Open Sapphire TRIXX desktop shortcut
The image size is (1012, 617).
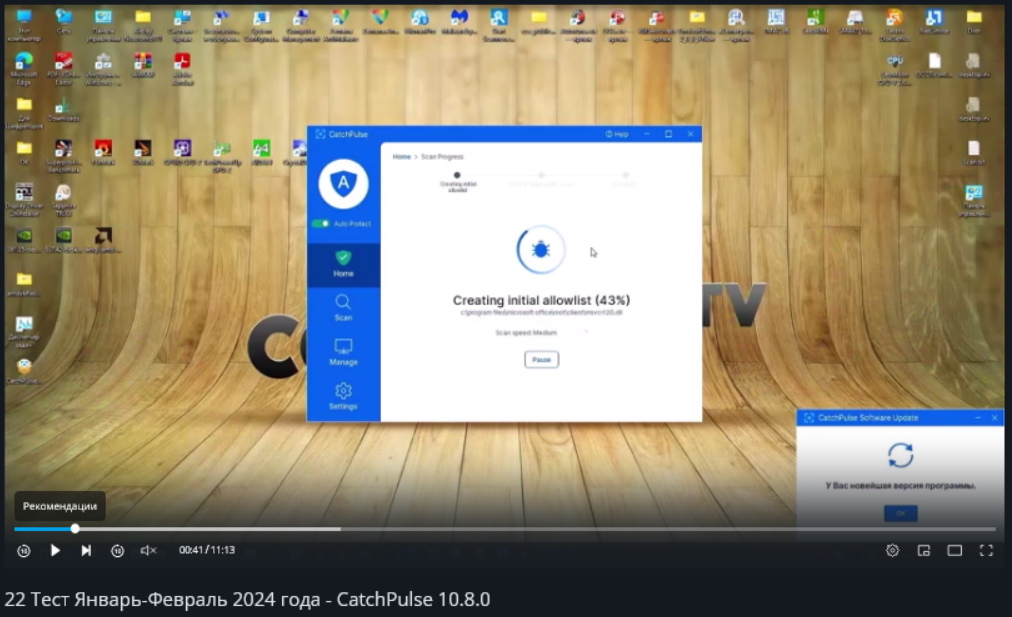[63, 200]
